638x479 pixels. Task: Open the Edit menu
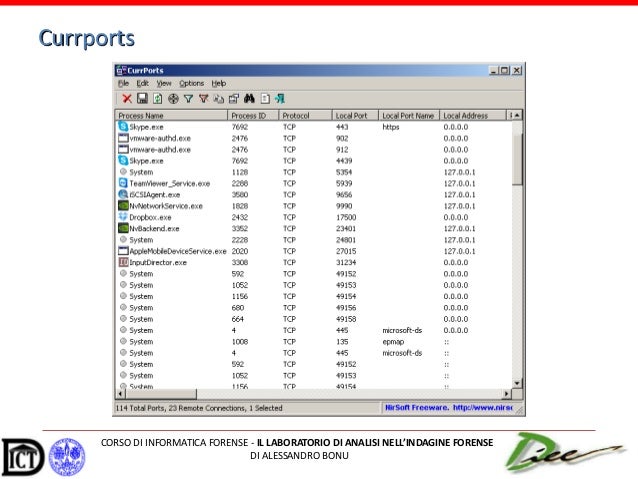coord(142,83)
